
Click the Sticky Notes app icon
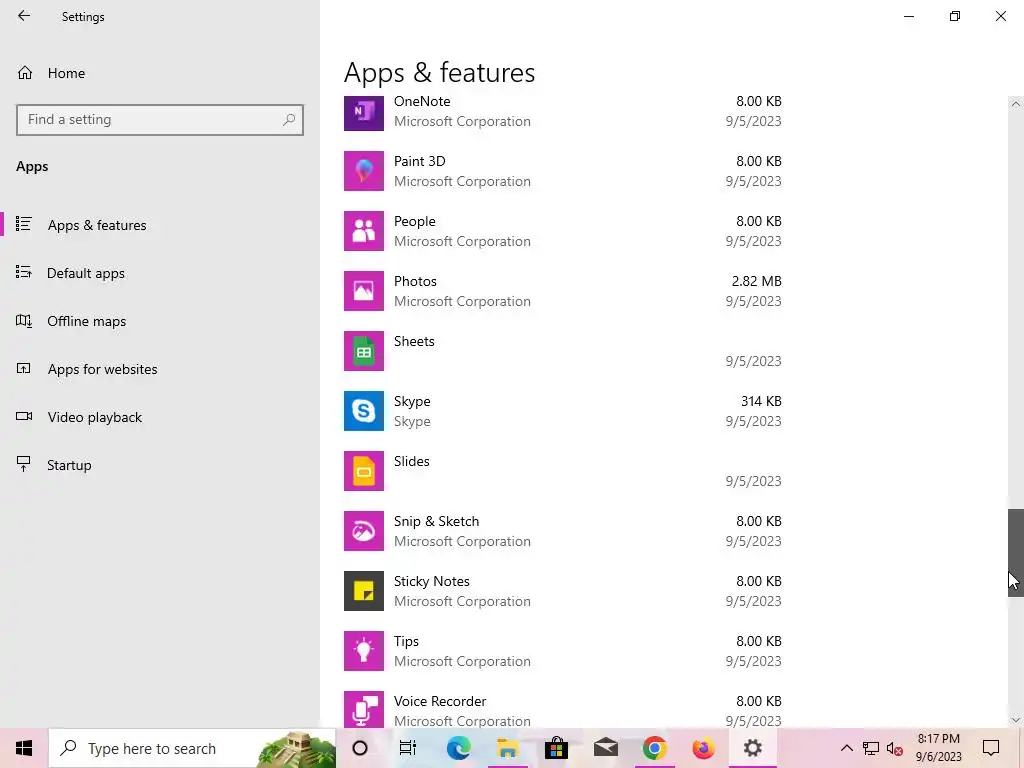pyautogui.click(x=364, y=592)
